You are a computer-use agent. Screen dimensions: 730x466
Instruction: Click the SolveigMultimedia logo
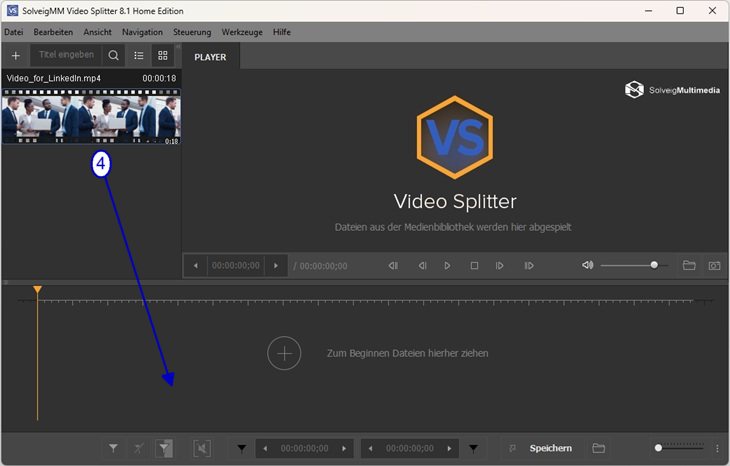pyautogui.click(x=672, y=90)
